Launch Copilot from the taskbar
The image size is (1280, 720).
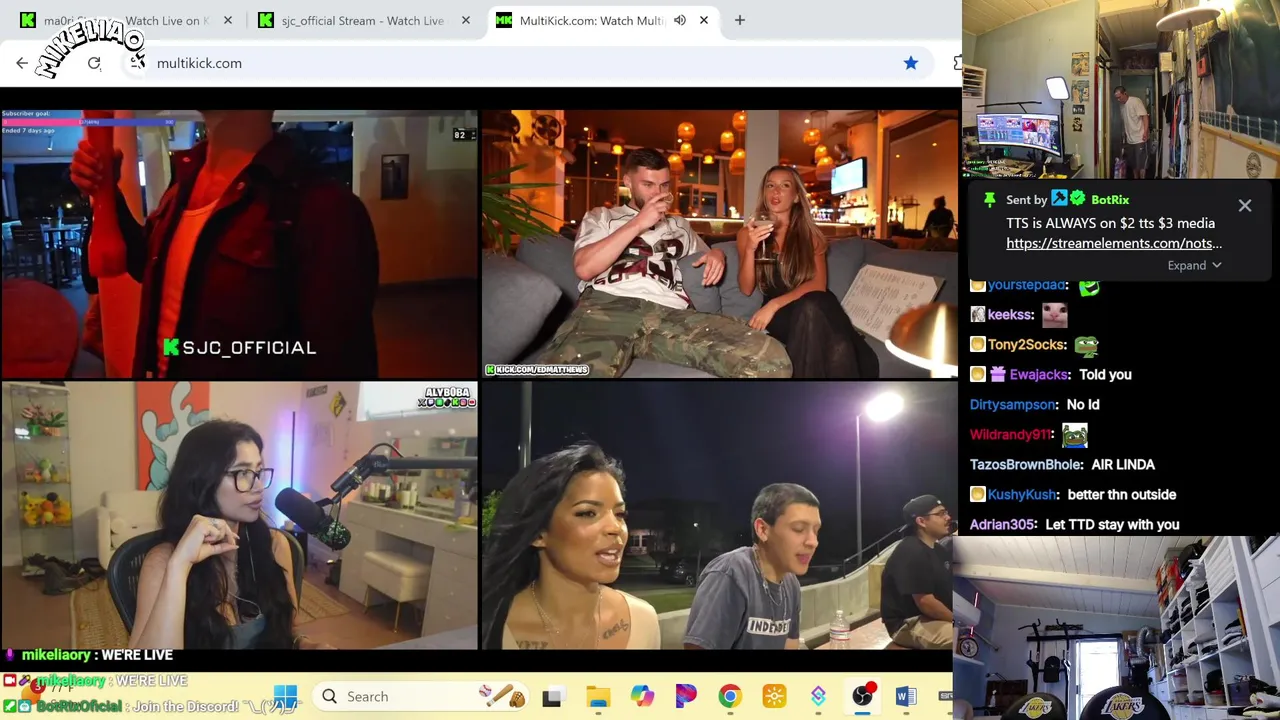click(642, 696)
